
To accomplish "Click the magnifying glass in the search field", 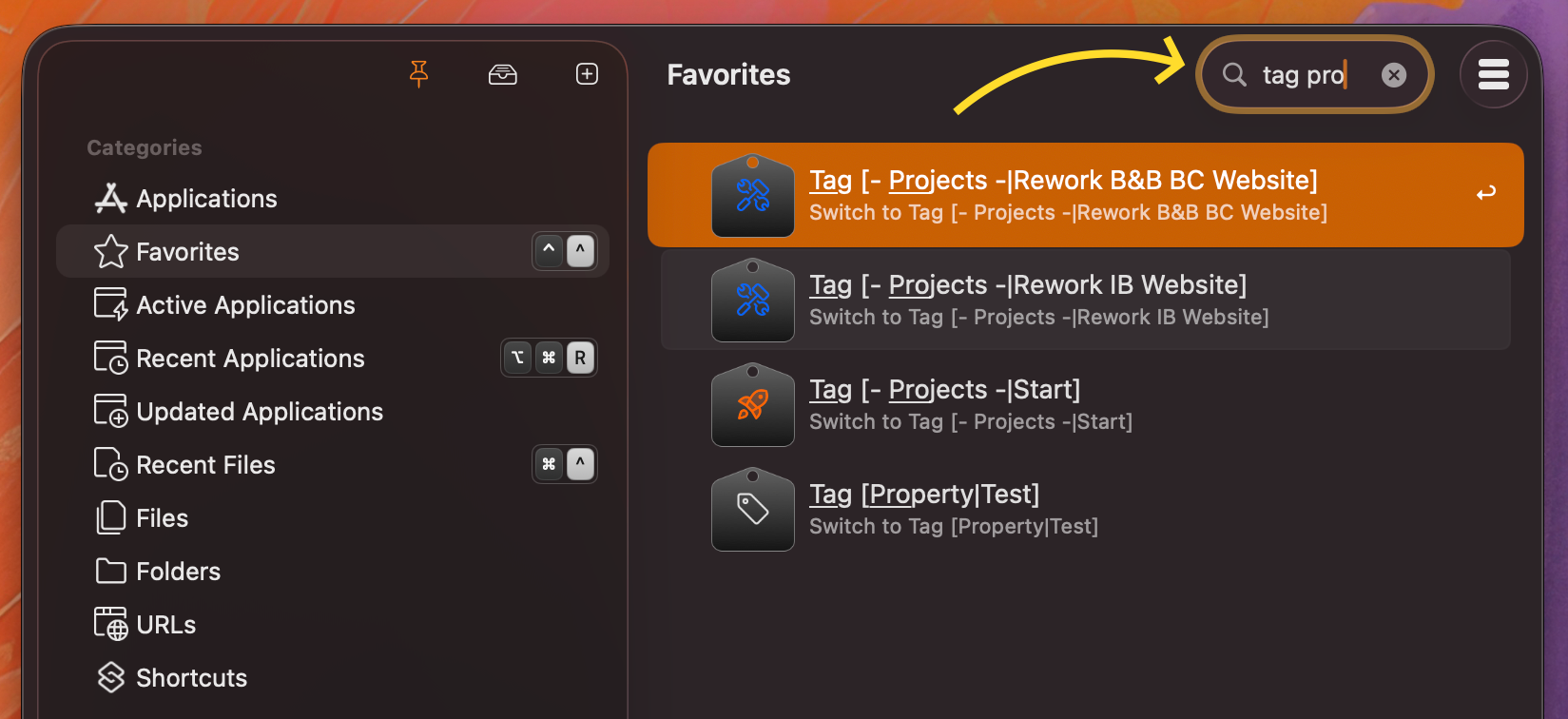I will click(1233, 74).
